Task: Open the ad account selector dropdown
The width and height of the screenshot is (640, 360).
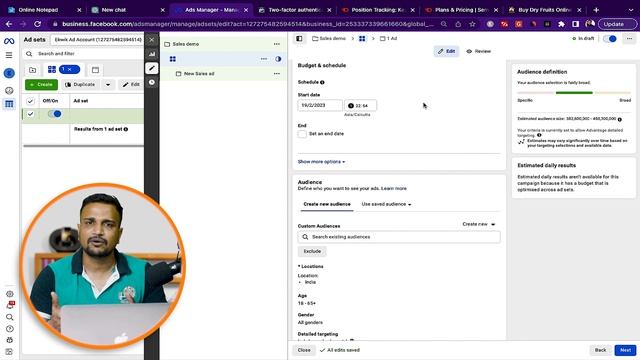Action: pyautogui.click(x=98, y=40)
